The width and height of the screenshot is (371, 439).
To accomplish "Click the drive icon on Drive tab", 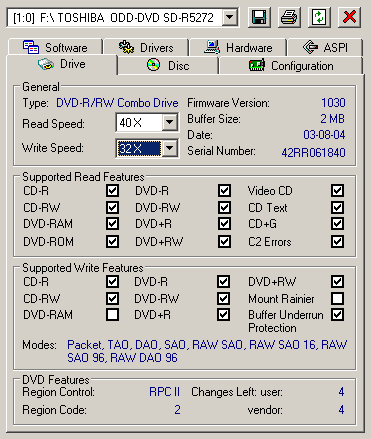I will pyautogui.click(x=46, y=64).
